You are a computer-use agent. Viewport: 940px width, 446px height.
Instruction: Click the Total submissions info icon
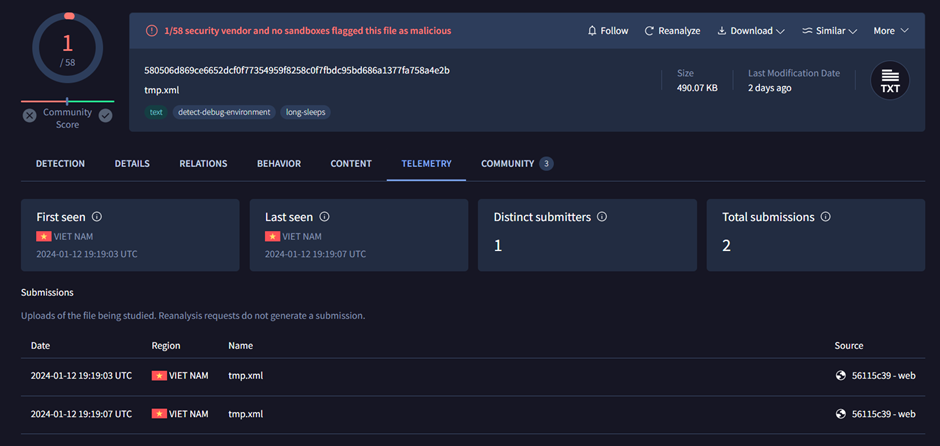coord(825,217)
